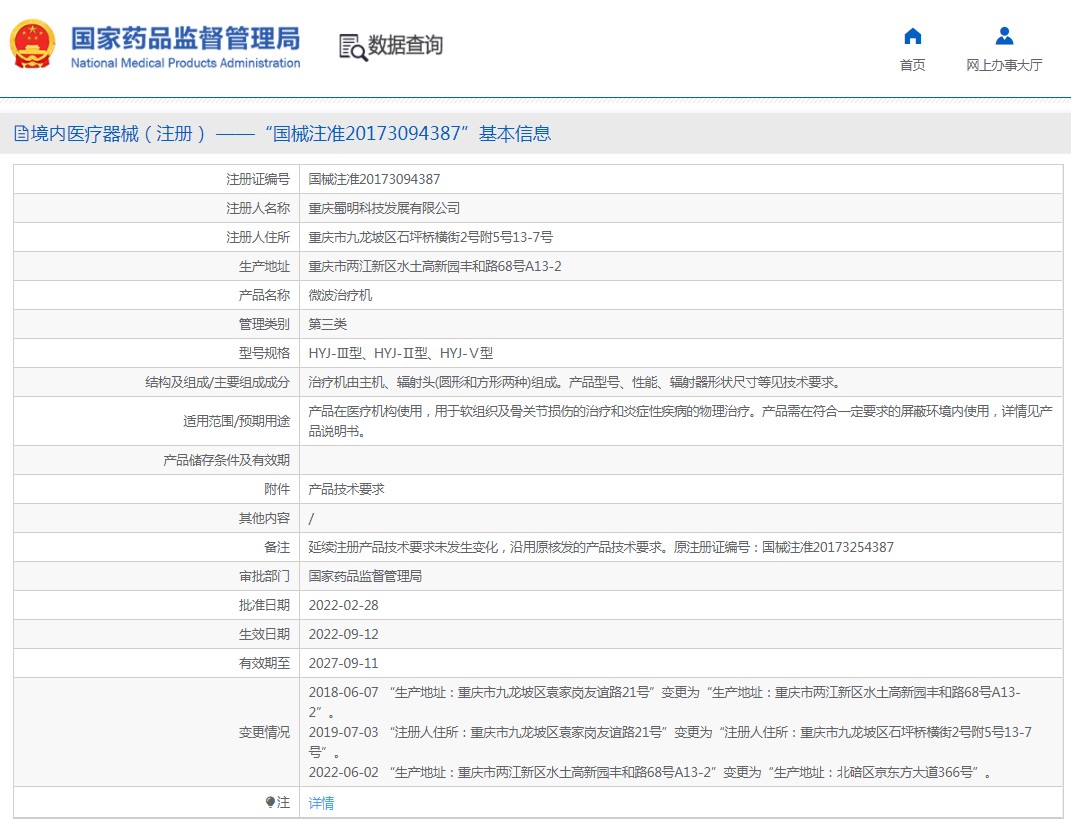Click the 型号规格 row label

[x=264, y=353]
